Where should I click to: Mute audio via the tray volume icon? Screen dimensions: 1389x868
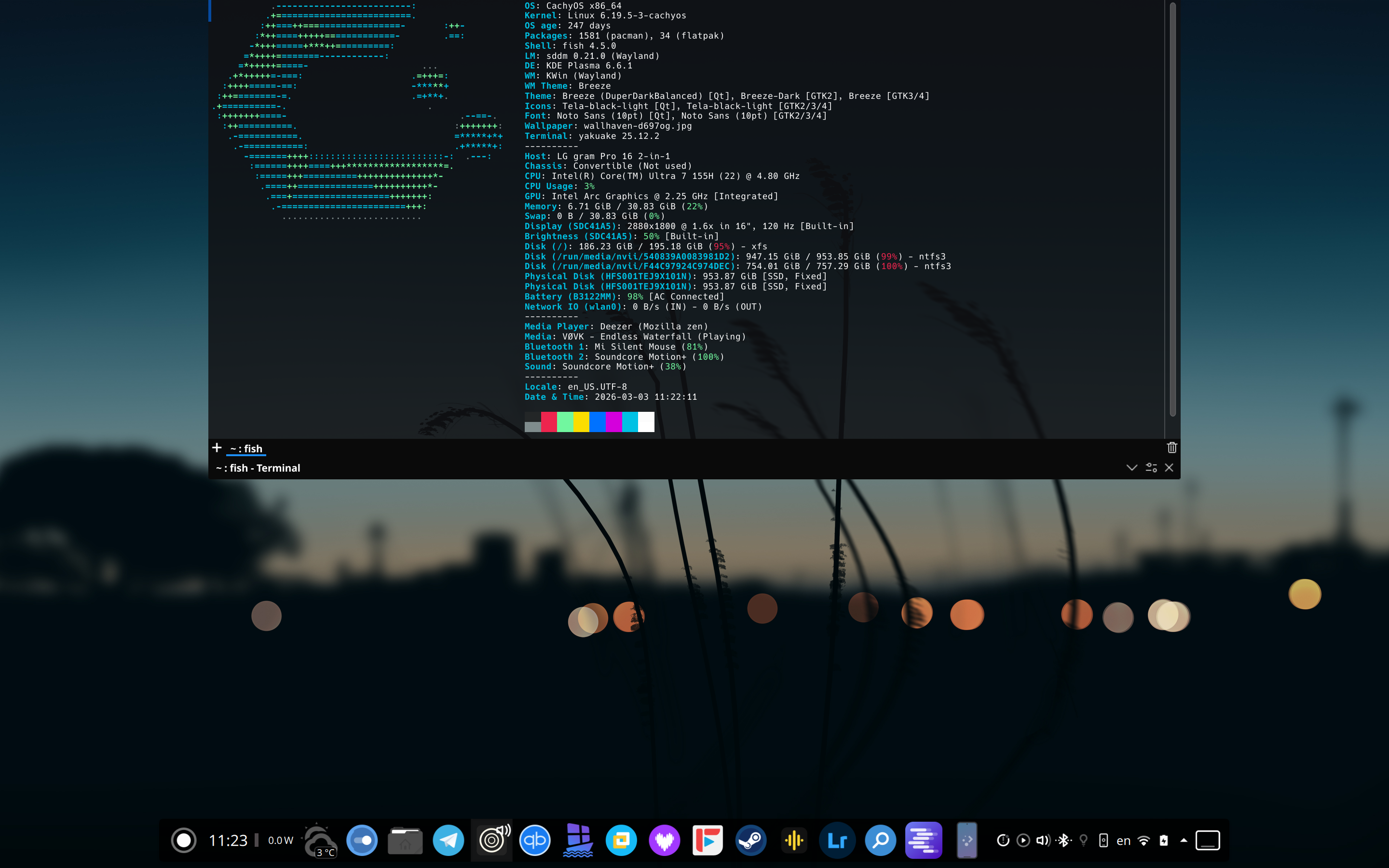coord(1043,841)
